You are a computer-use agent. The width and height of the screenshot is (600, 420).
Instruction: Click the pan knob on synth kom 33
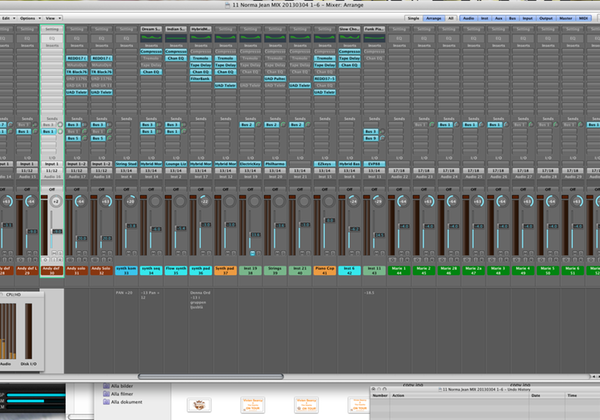pyautogui.click(x=130, y=201)
